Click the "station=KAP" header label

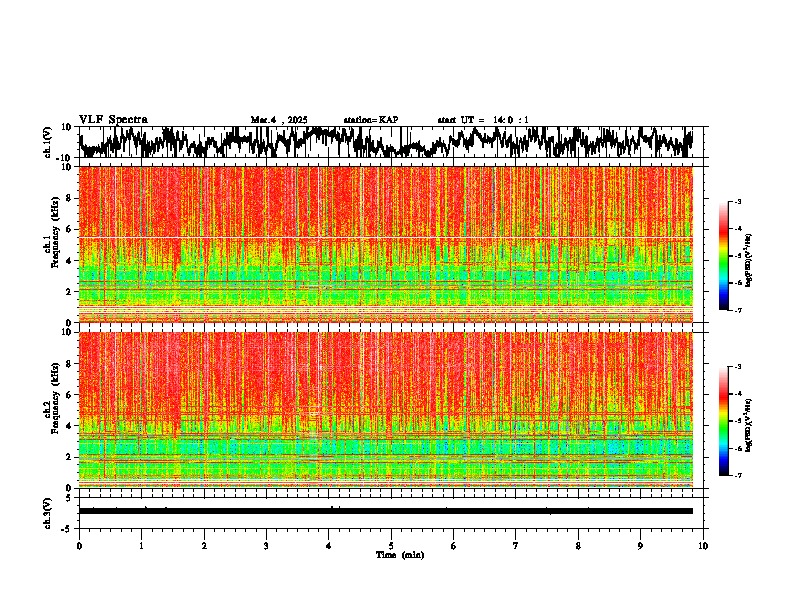371,120
